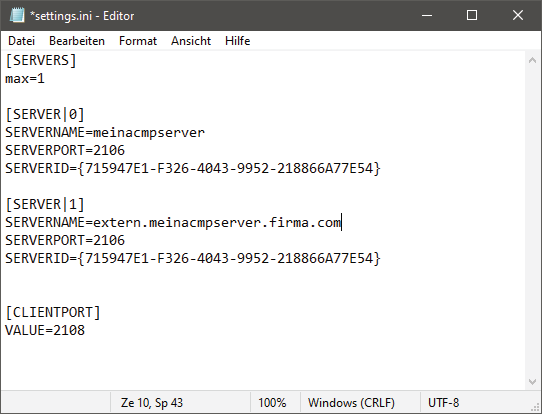The width and height of the screenshot is (542, 414).
Task: Click the UTF-8 encoding status indicator
Action: [x=443, y=403]
